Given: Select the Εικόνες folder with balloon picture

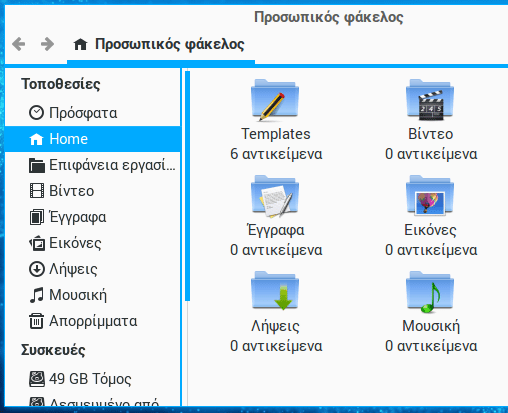Looking at the screenshot, I should (430, 196).
